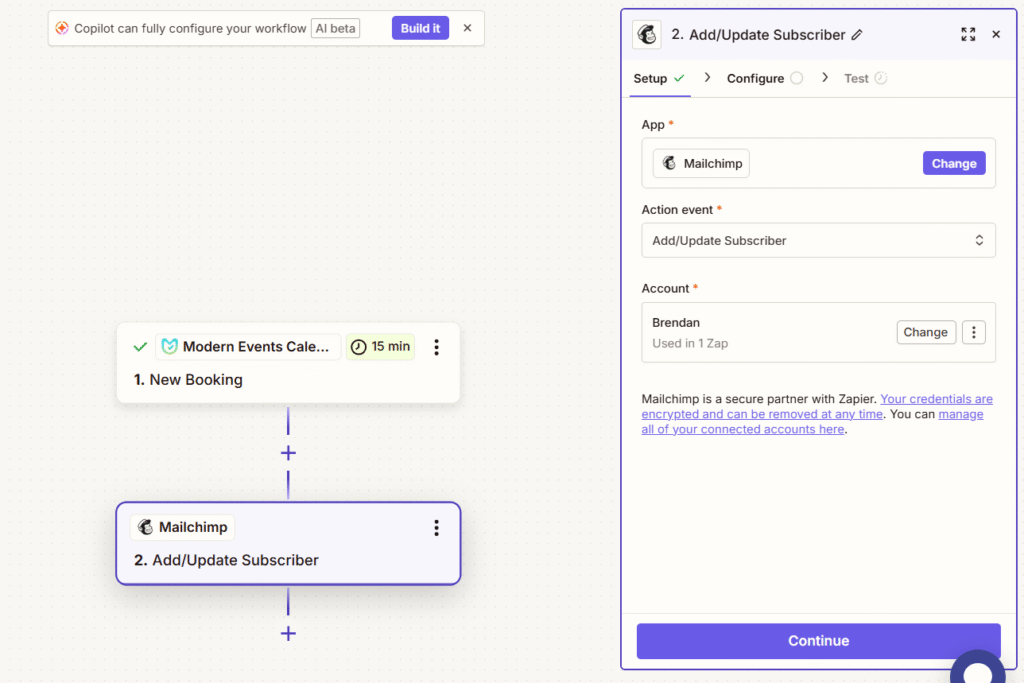
Task: Open the three-dot menu on New Booking step
Action: pos(436,347)
